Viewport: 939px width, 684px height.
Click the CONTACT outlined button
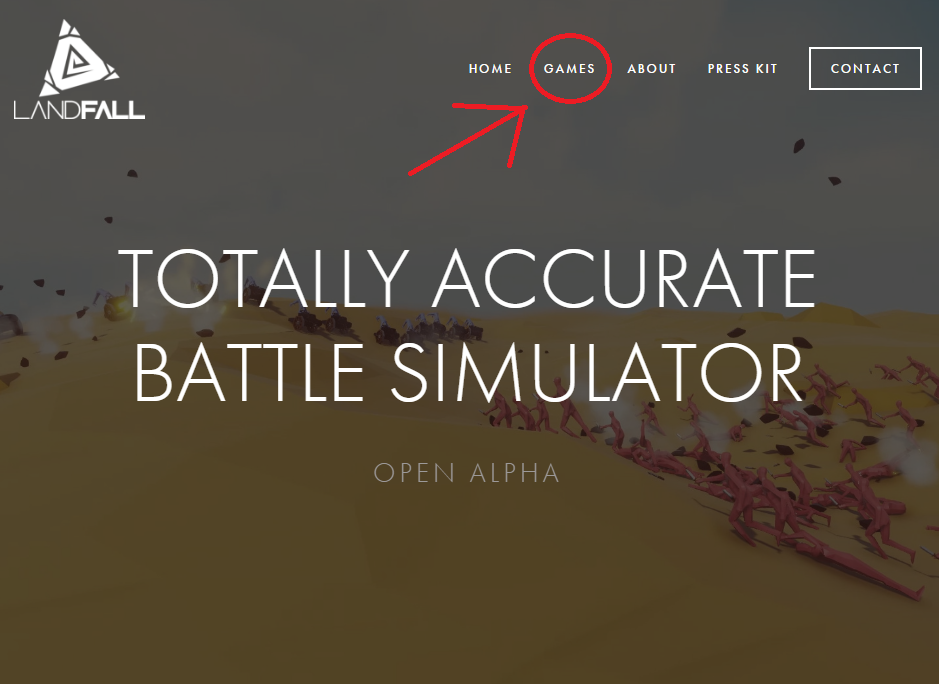tap(865, 68)
